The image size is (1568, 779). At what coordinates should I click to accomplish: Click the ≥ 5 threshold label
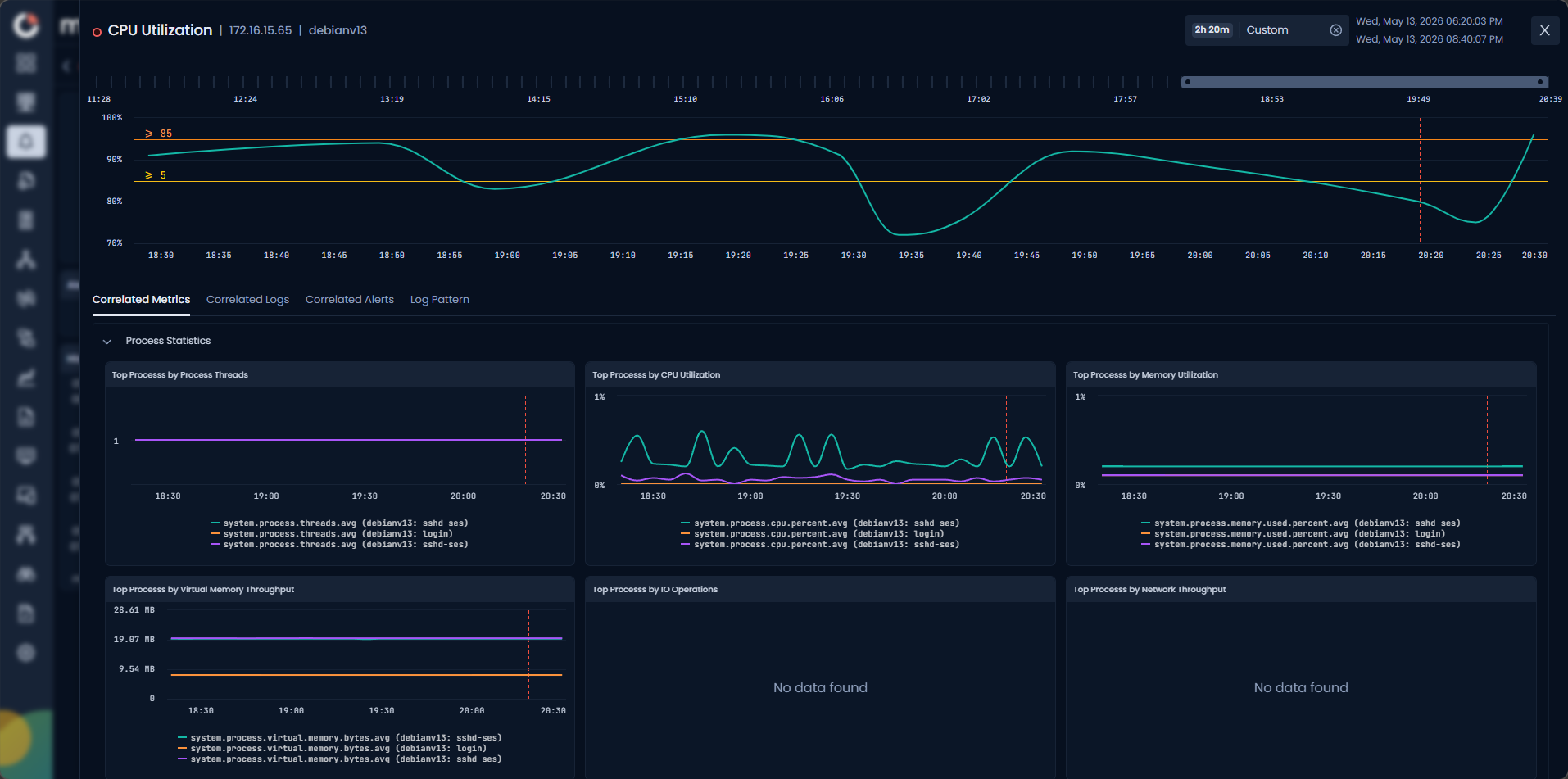tap(156, 175)
